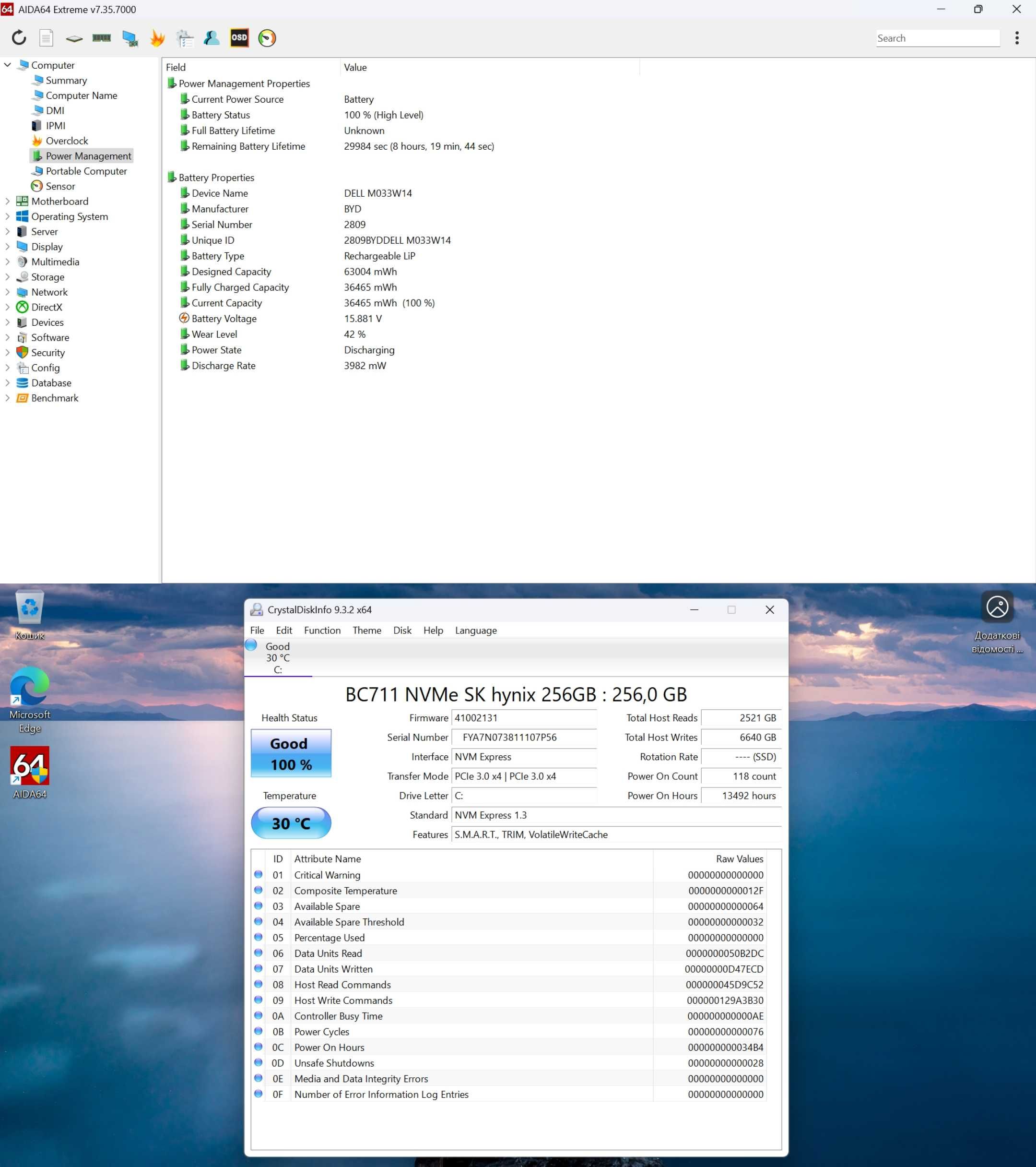Select the Percentage Used attribute row
Image resolution: width=1036 pixels, height=1167 pixels.
tap(510, 938)
